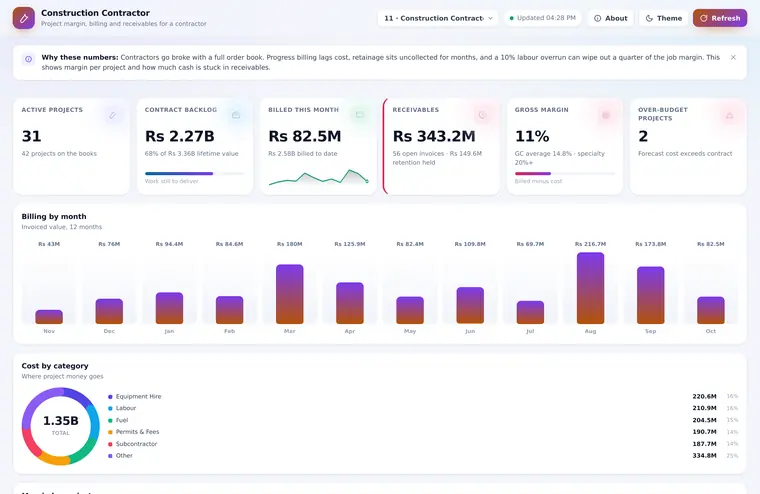This screenshot has width=760, height=494.
Task: Click the info icon in the banner
Action: click(x=29, y=59)
